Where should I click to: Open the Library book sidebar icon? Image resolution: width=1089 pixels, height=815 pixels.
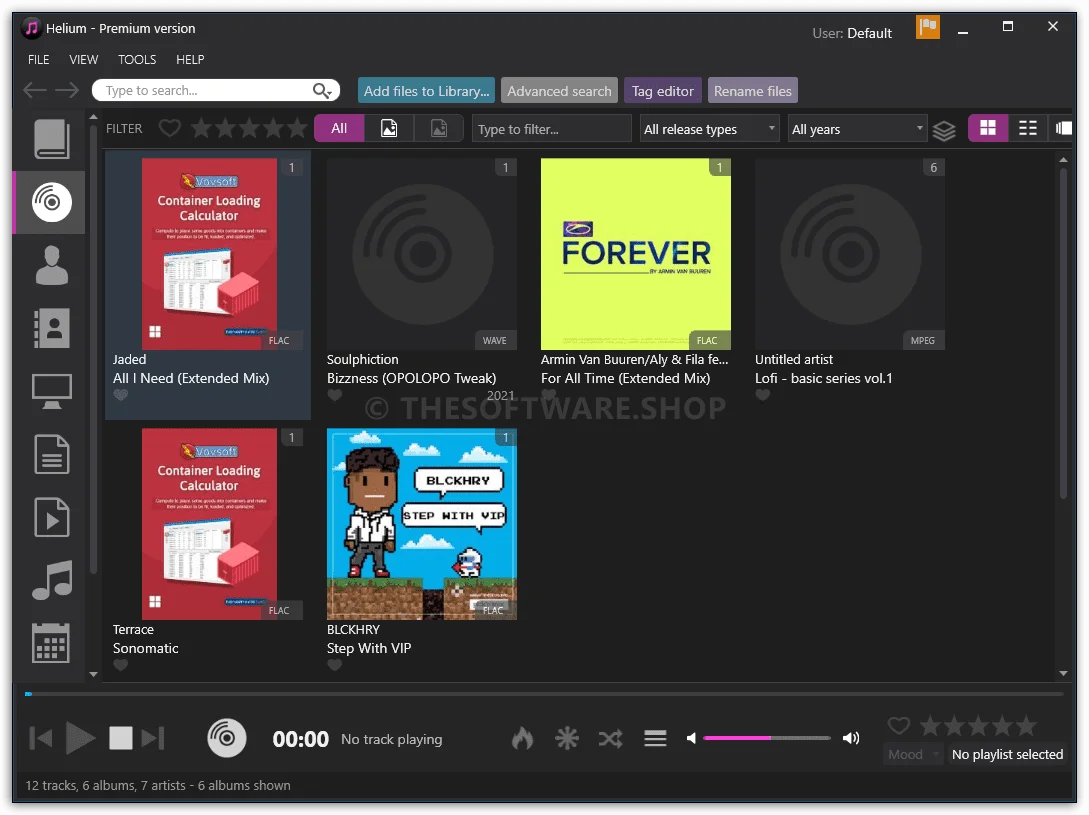click(51, 138)
